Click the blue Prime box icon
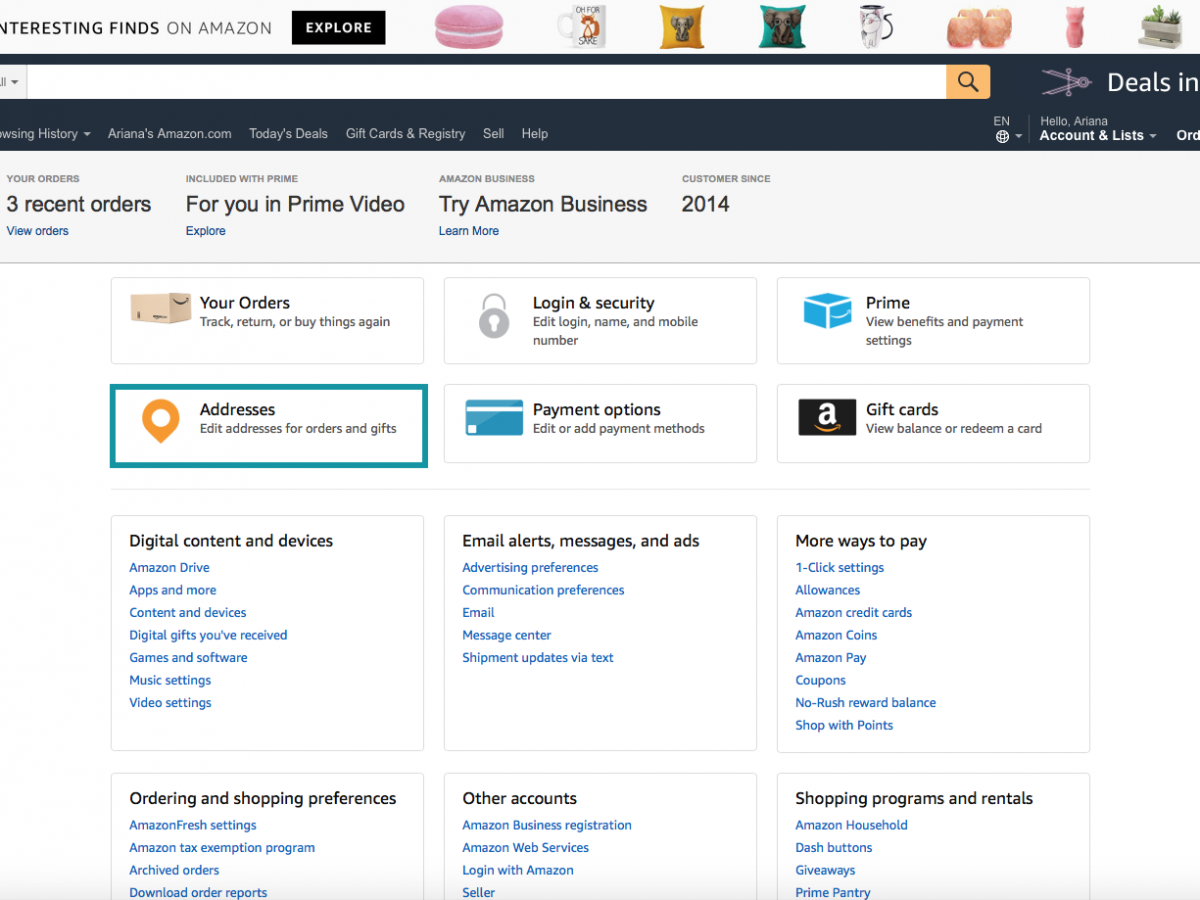This screenshot has height=900, width=1200. tap(827, 311)
